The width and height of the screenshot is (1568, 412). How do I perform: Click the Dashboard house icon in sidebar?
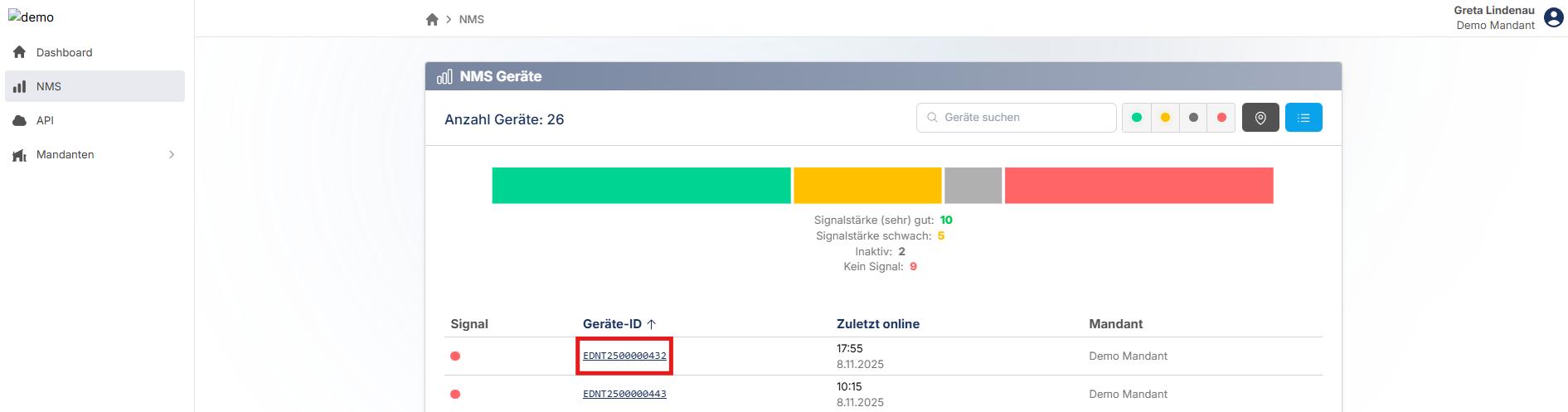click(x=20, y=52)
